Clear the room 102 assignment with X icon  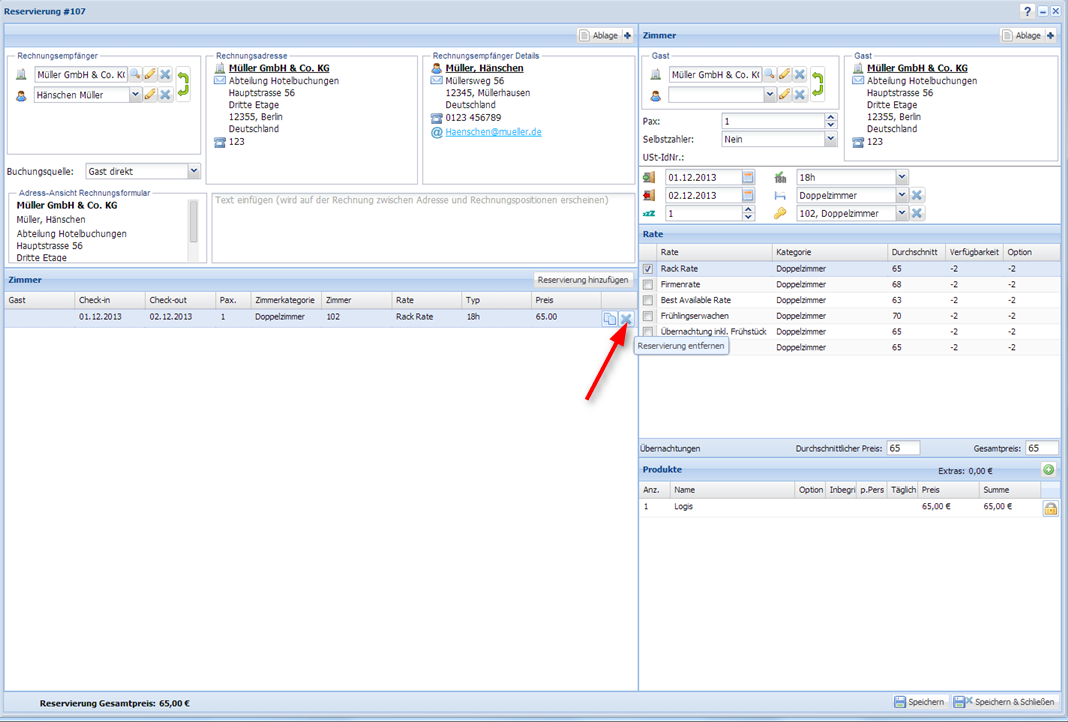point(917,214)
